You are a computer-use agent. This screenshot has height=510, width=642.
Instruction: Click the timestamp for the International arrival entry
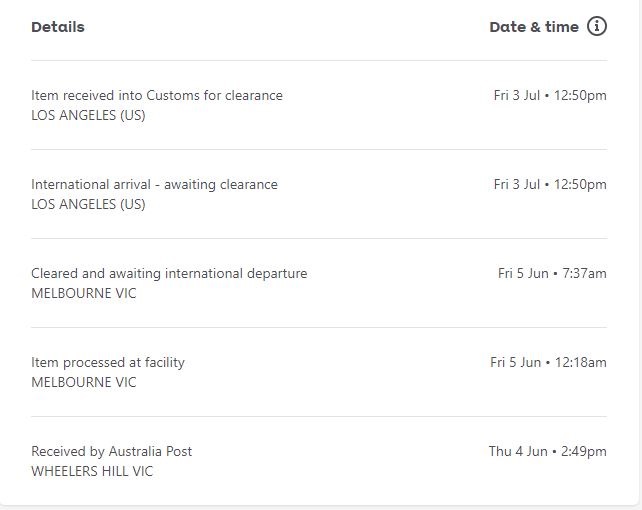click(549, 185)
